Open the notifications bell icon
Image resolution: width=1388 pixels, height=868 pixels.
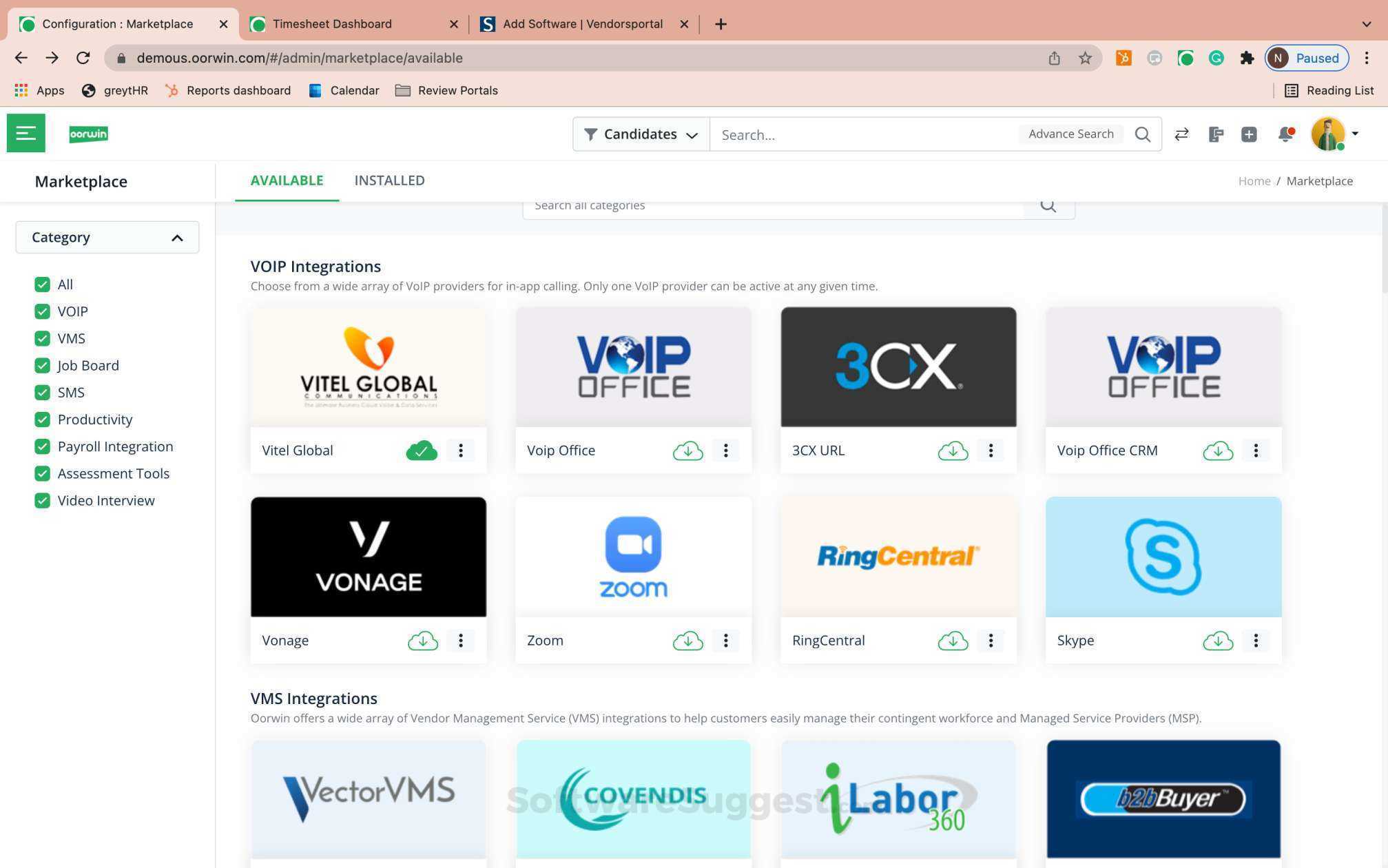1285,134
